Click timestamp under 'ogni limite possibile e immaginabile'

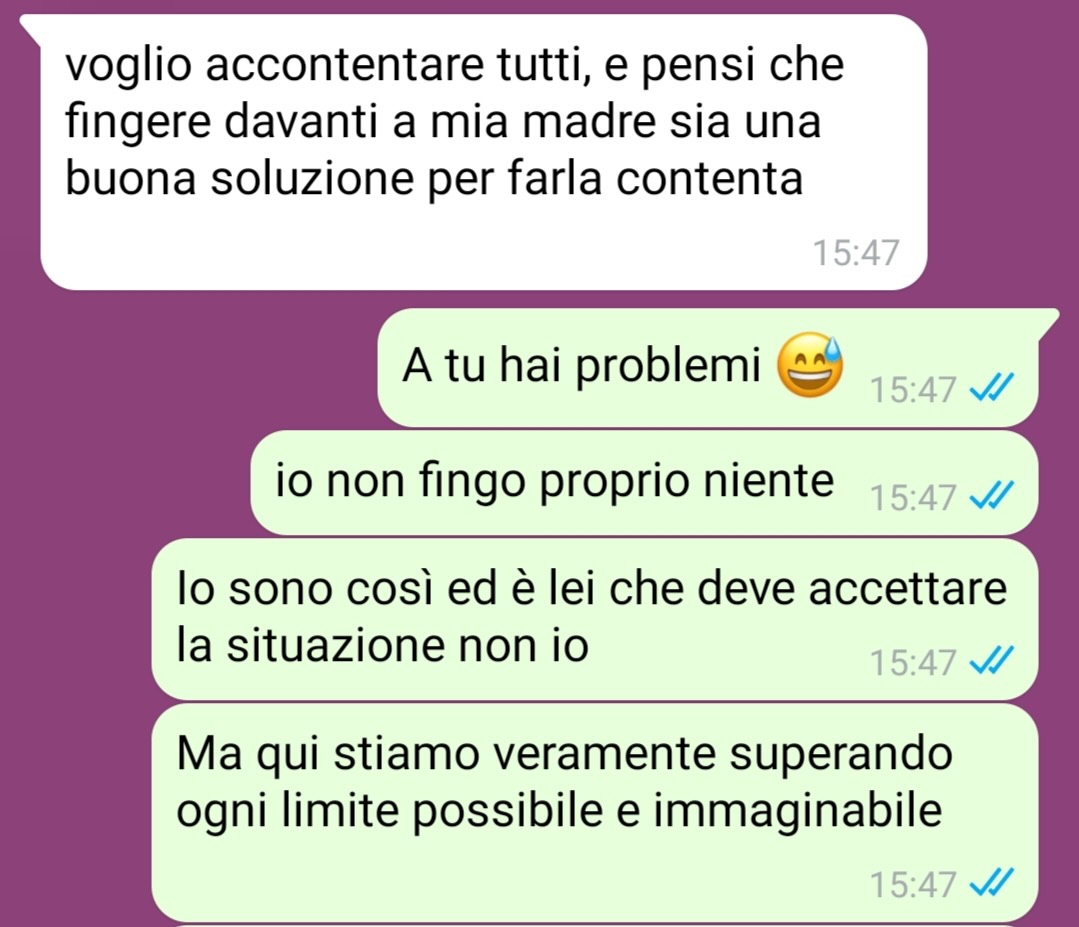point(913,885)
